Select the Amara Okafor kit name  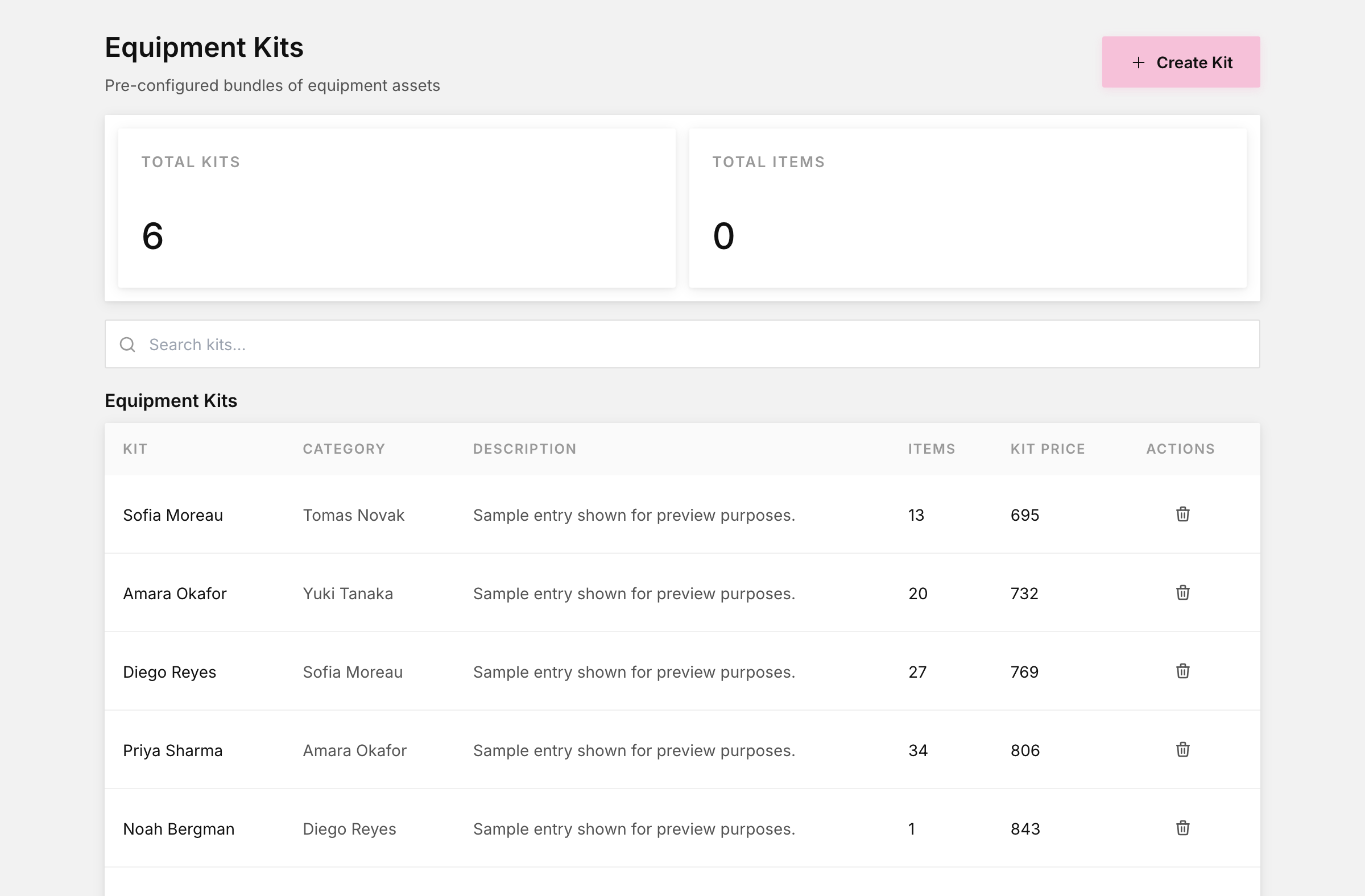click(x=175, y=594)
